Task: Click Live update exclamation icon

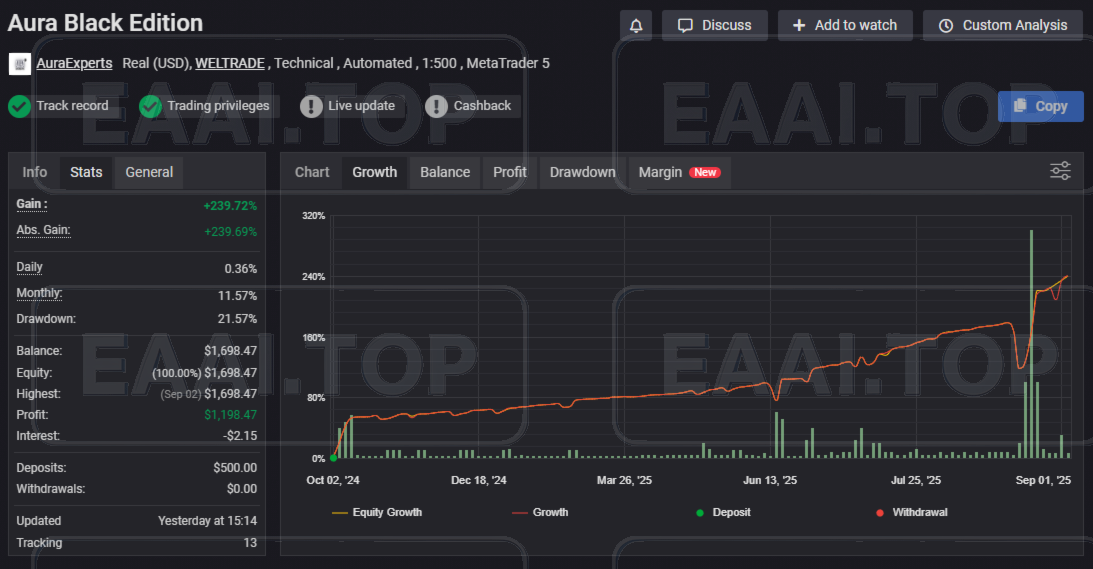Action: coord(311,106)
